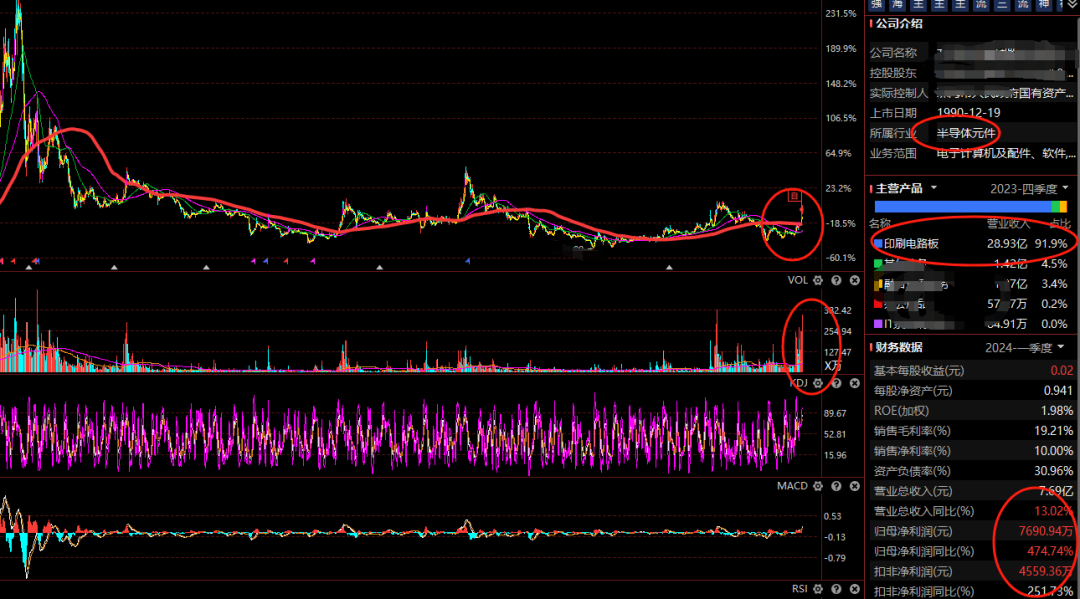Click the 28.93亿 revenue value
This screenshot has height=599, width=1080.
[1007, 244]
